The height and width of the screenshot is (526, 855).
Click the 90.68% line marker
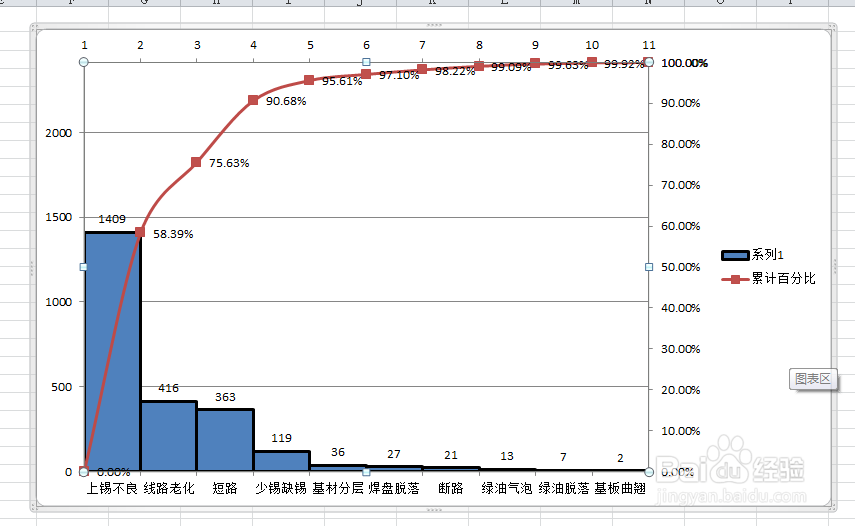click(253, 100)
